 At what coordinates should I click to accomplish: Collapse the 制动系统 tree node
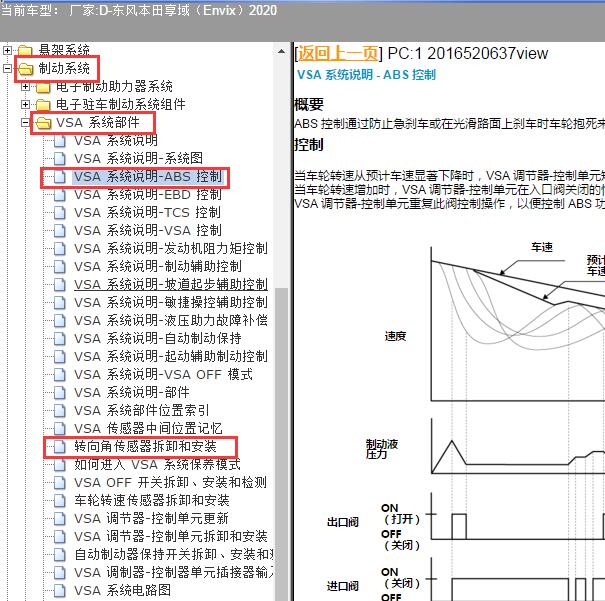point(7,69)
